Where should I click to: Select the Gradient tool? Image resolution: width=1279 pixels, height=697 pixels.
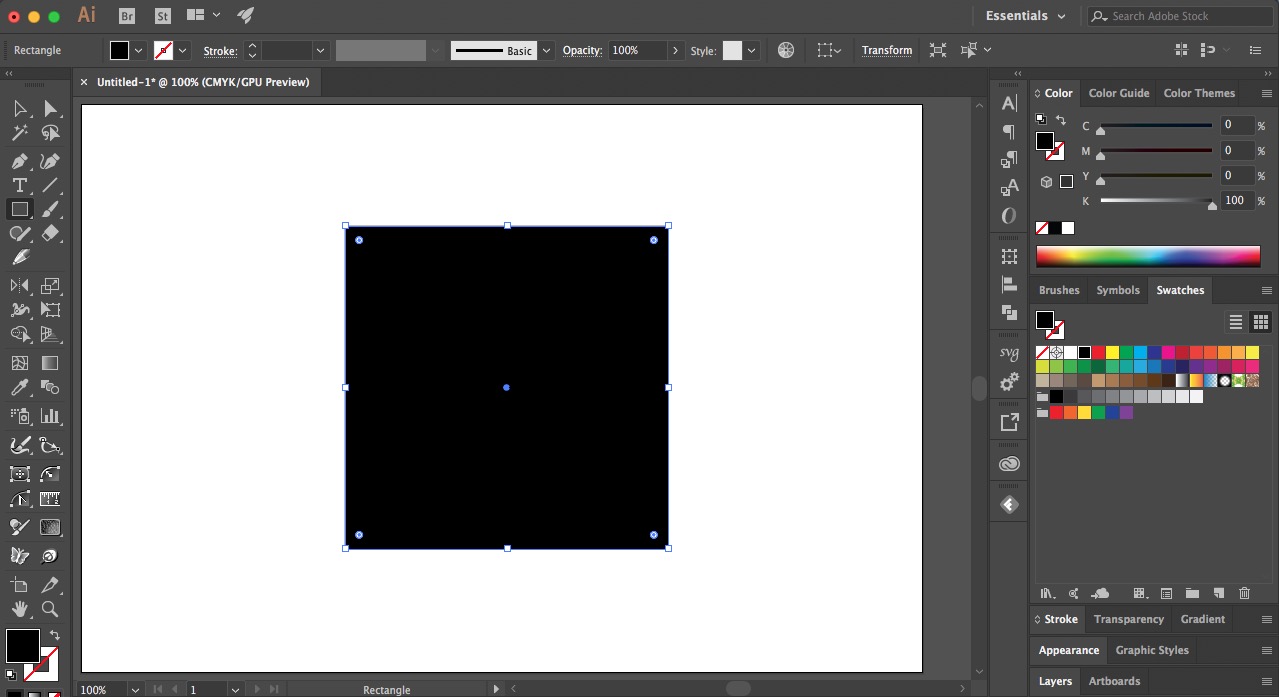pos(50,363)
